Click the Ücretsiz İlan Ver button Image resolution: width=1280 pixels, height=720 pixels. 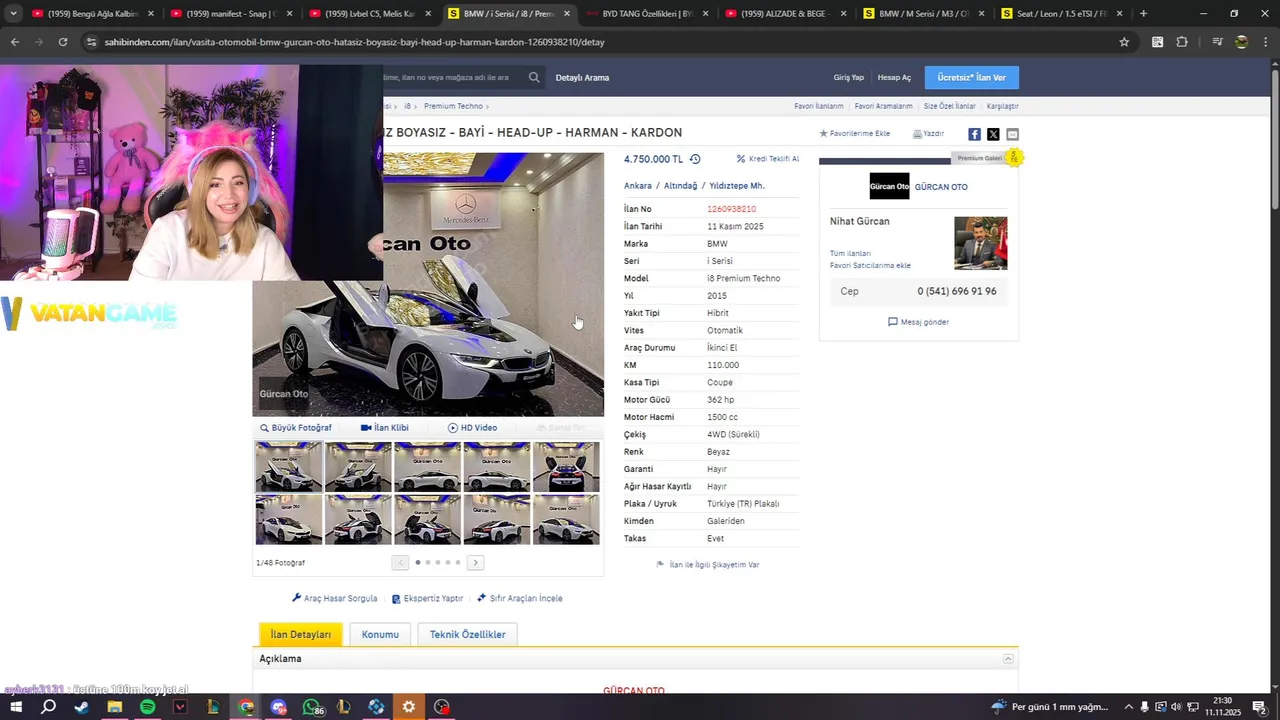click(x=972, y=77)
